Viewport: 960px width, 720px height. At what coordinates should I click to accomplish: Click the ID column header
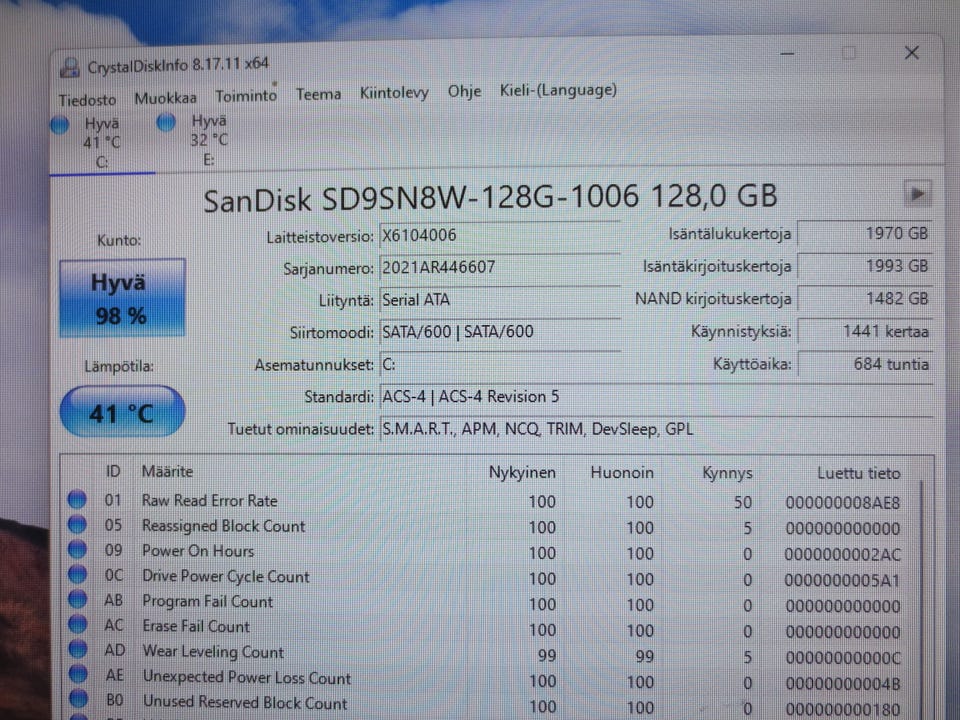point(113,471)
